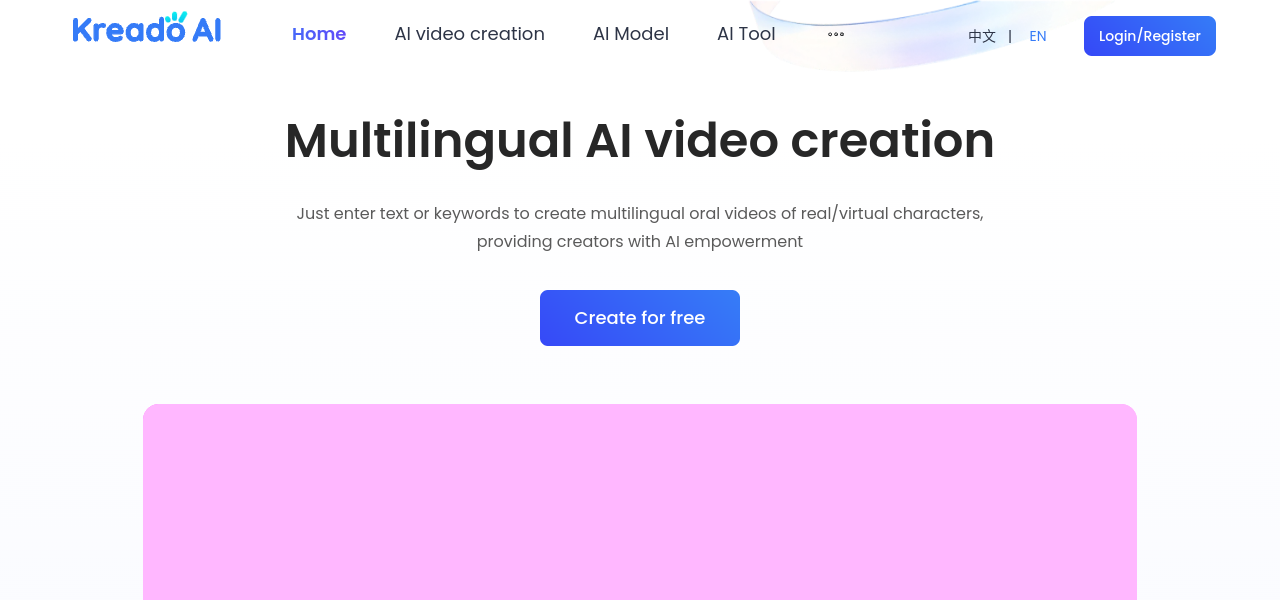Viewport: 1280px width, 600px height.
Task: Click the divider between language options
Action: pyautogui.click(x=1010, y=36)
